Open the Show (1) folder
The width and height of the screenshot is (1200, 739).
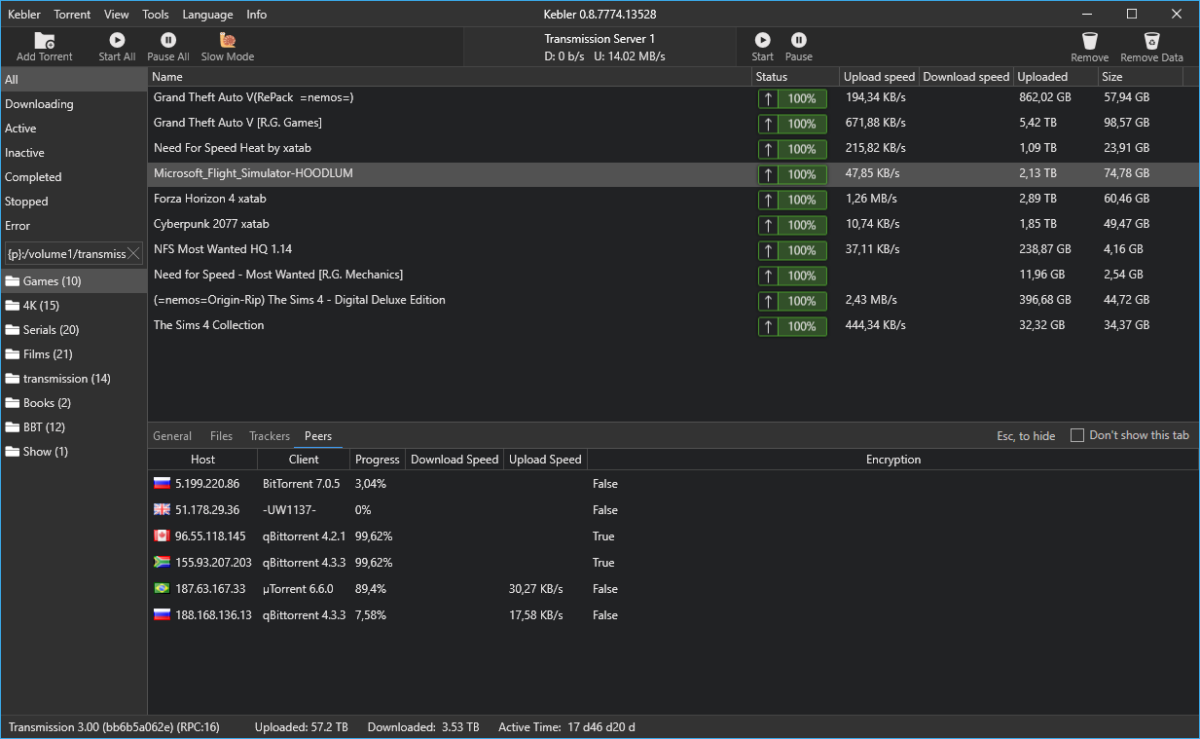74,451
